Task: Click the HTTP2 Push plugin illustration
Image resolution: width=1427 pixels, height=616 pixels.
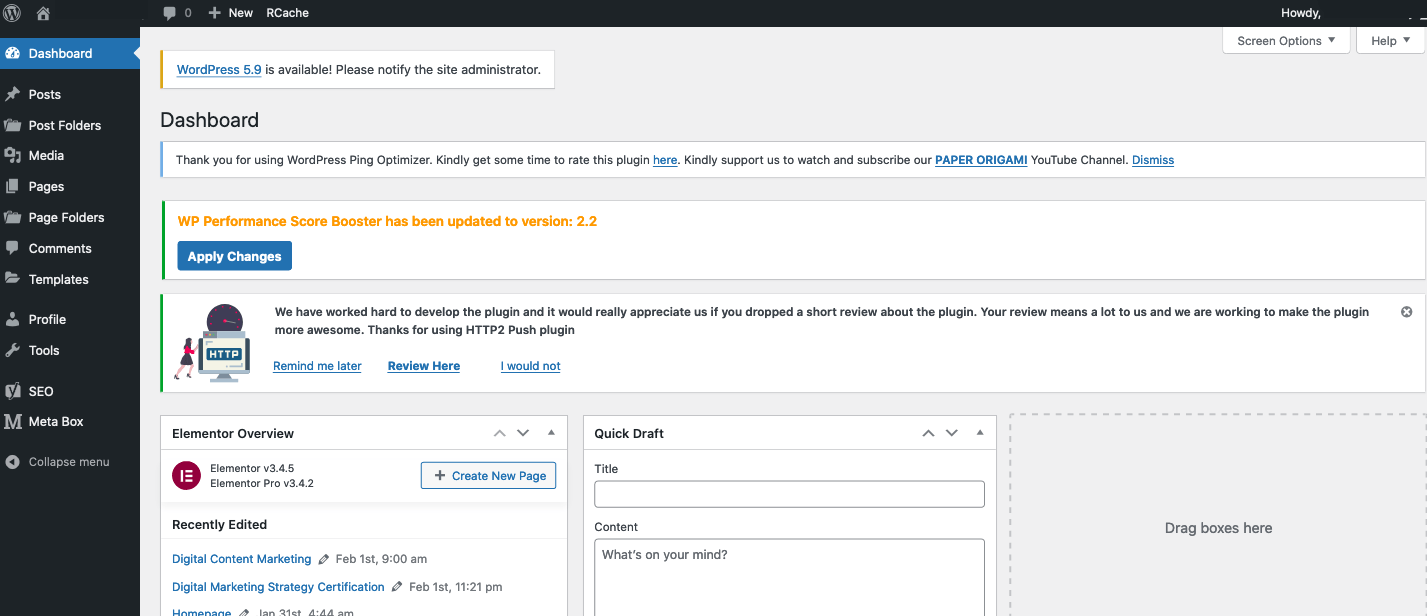Action: (x=213, y=342)
